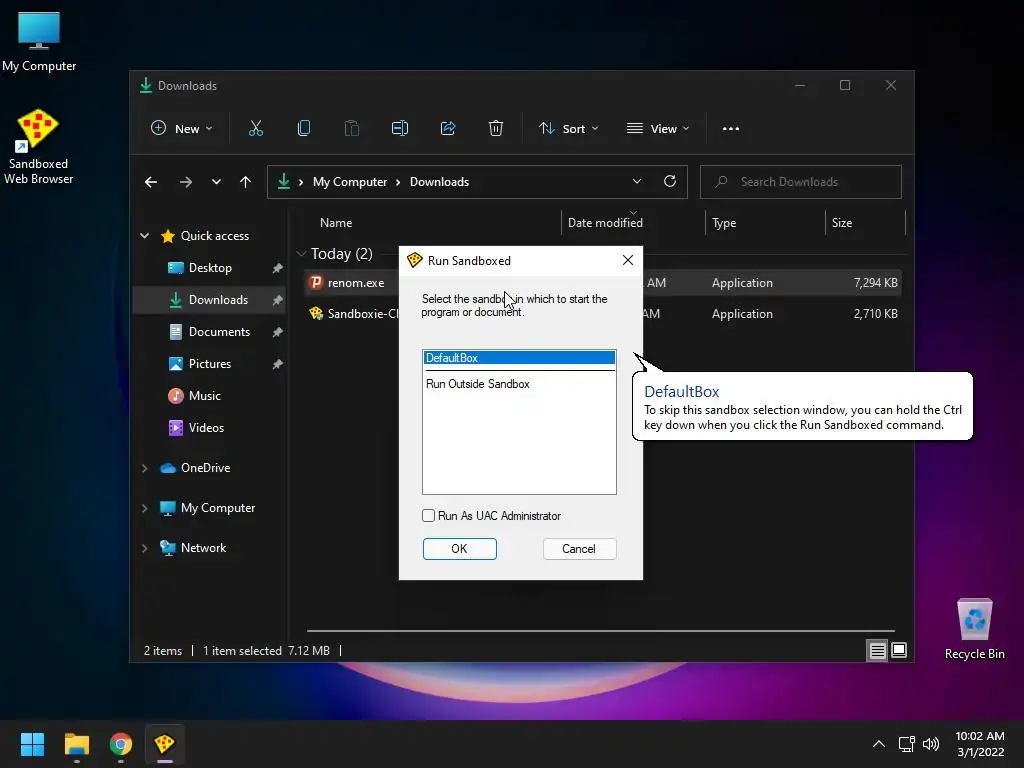
Task: Click the pin icon next to Desktop
Action: (278, 268)
